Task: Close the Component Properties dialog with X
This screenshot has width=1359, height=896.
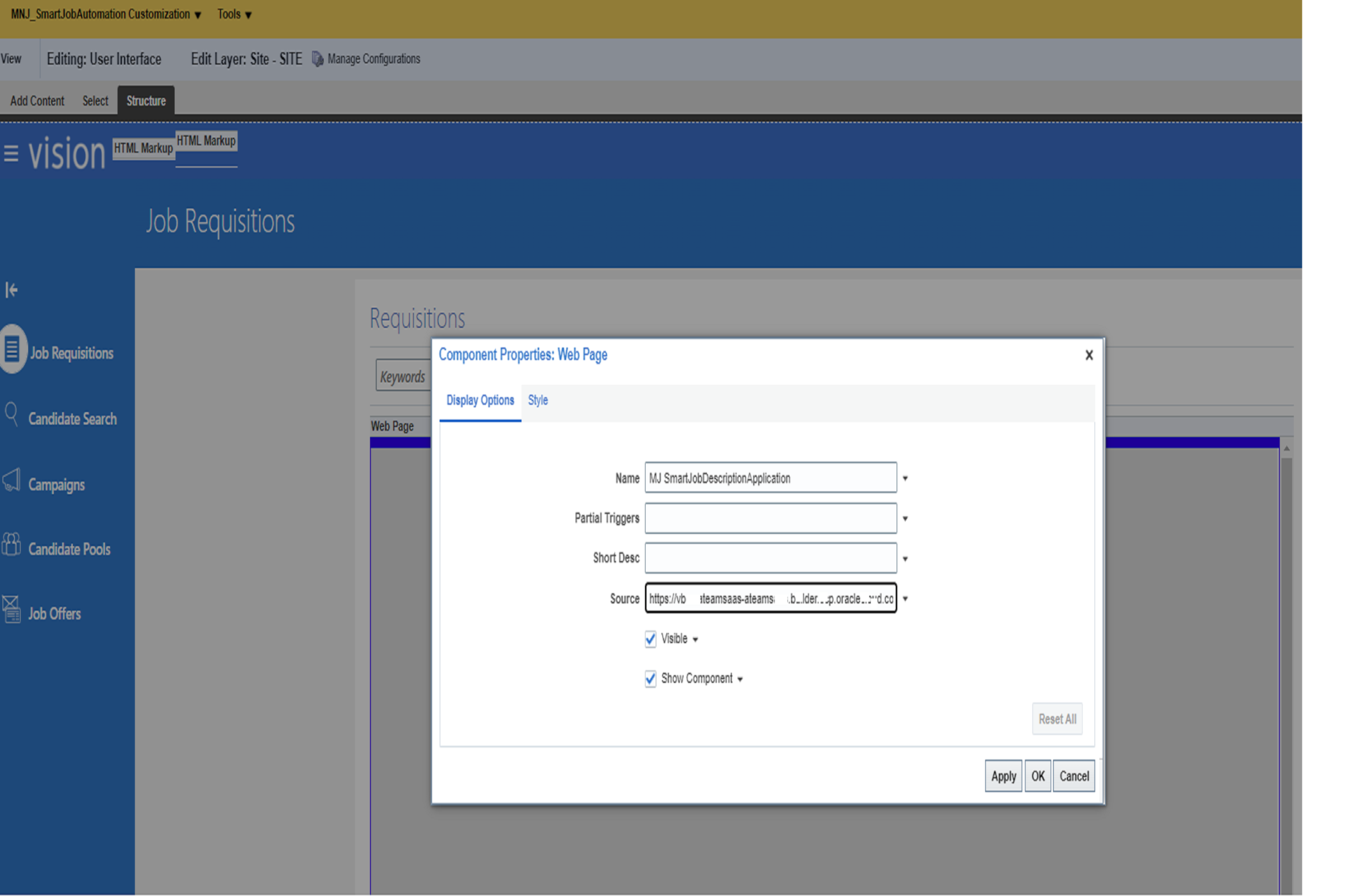Action: (1089, 356)
